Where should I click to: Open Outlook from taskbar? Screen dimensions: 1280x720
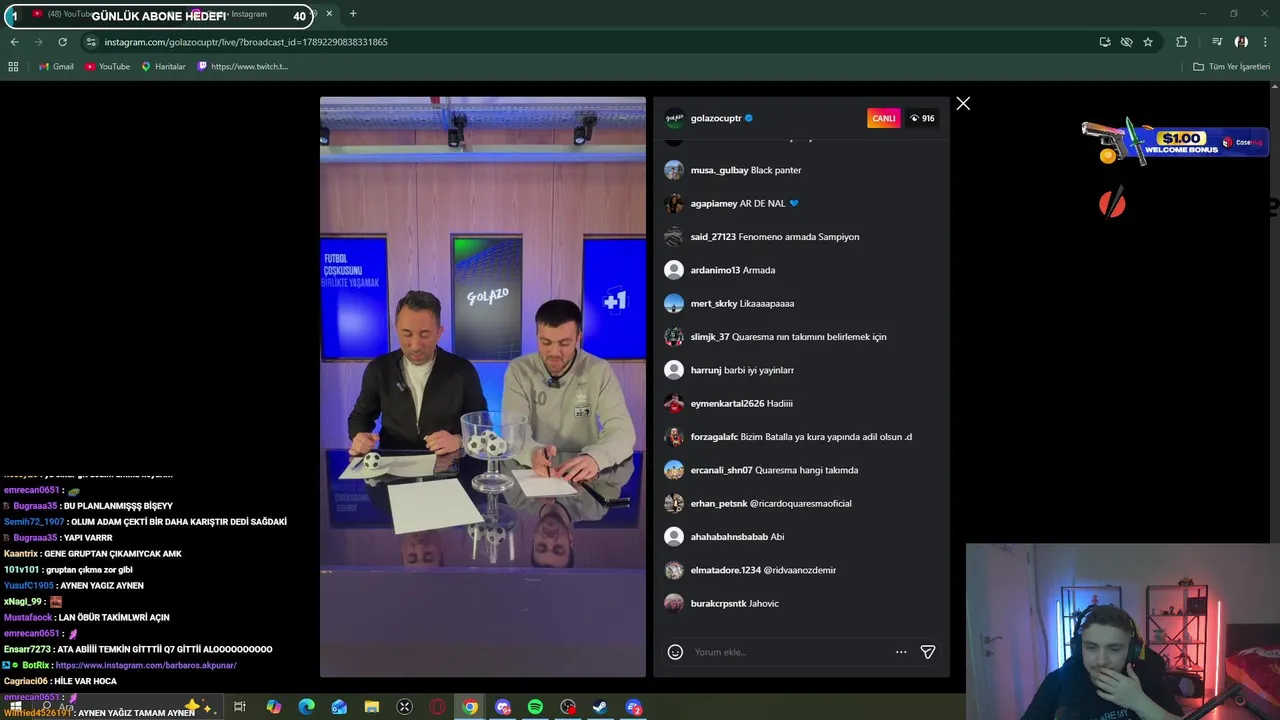pos(339,707)
